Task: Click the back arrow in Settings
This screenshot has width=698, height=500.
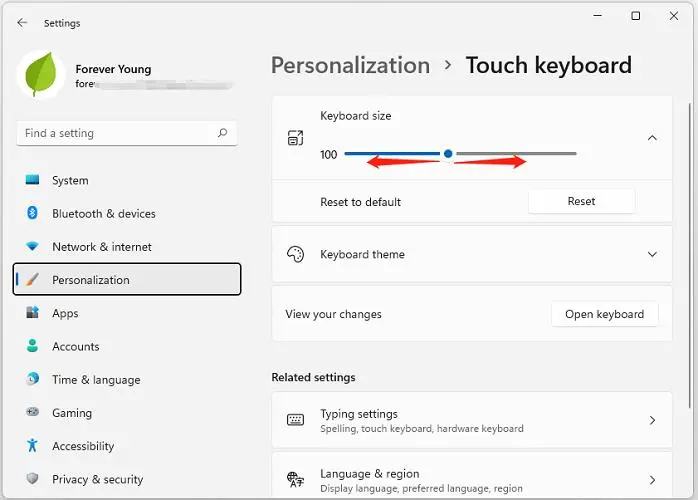Action: (x=22, y=23)
